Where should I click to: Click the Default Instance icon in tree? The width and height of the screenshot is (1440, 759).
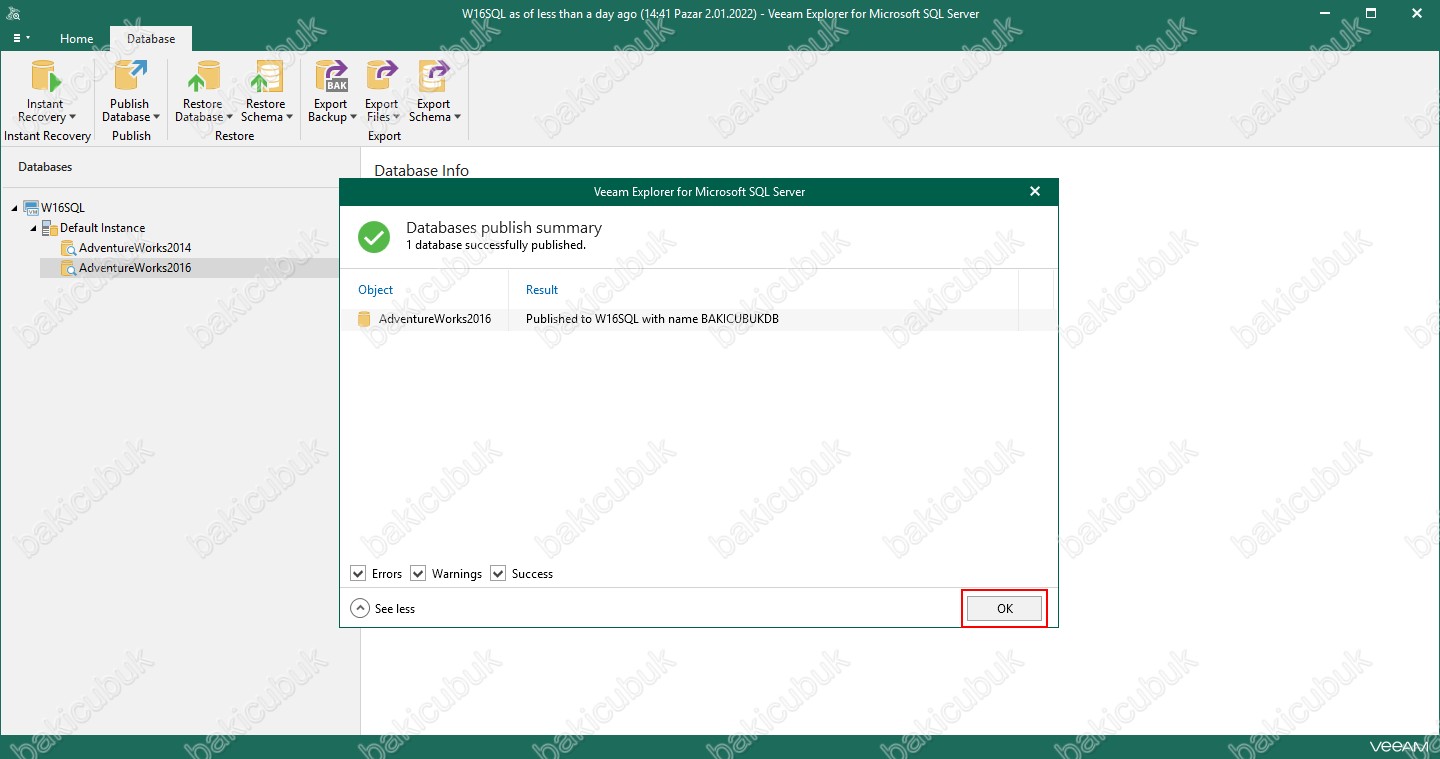pos(50,228)
